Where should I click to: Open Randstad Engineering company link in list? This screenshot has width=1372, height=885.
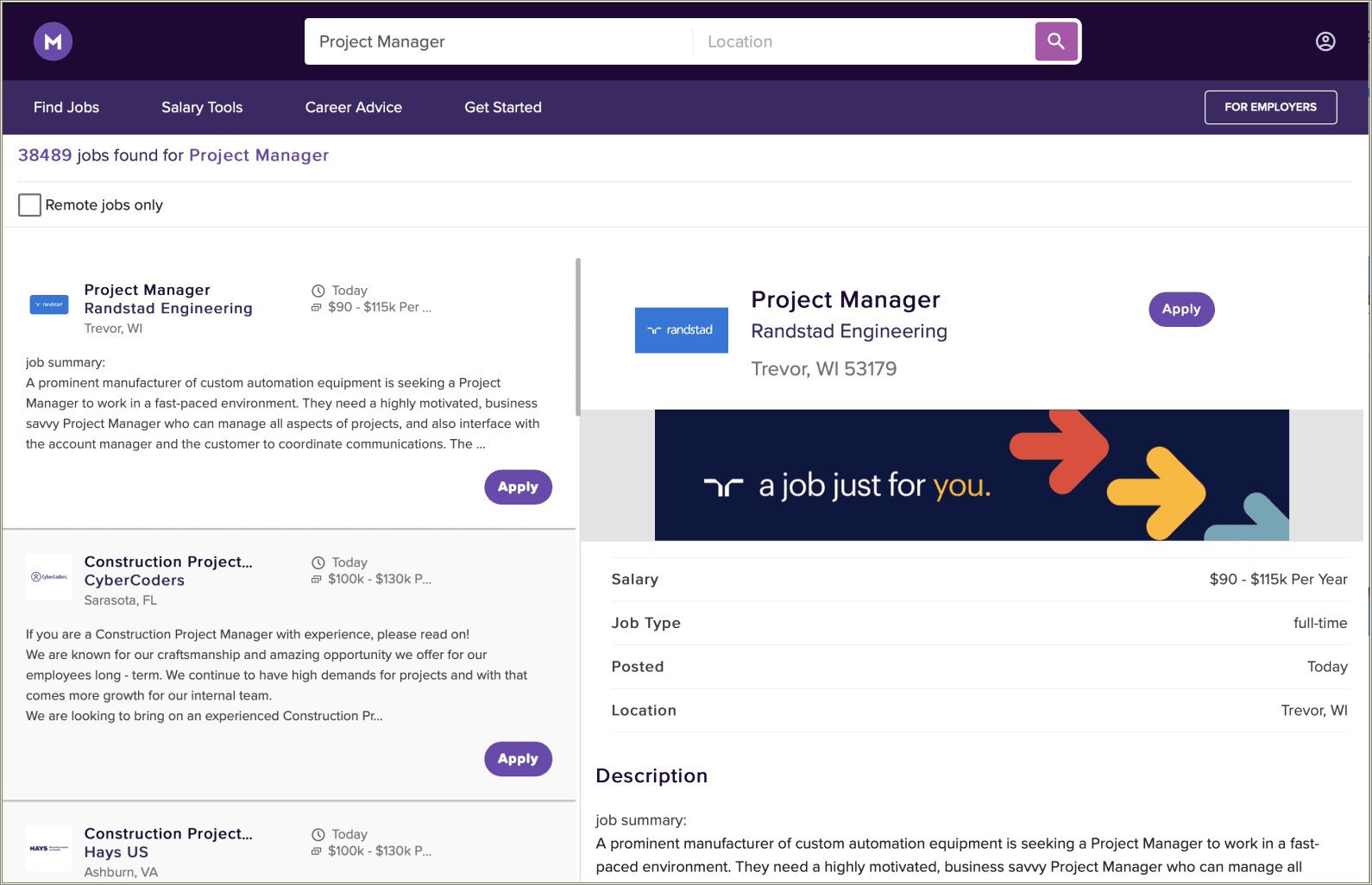tap(168, 308)
